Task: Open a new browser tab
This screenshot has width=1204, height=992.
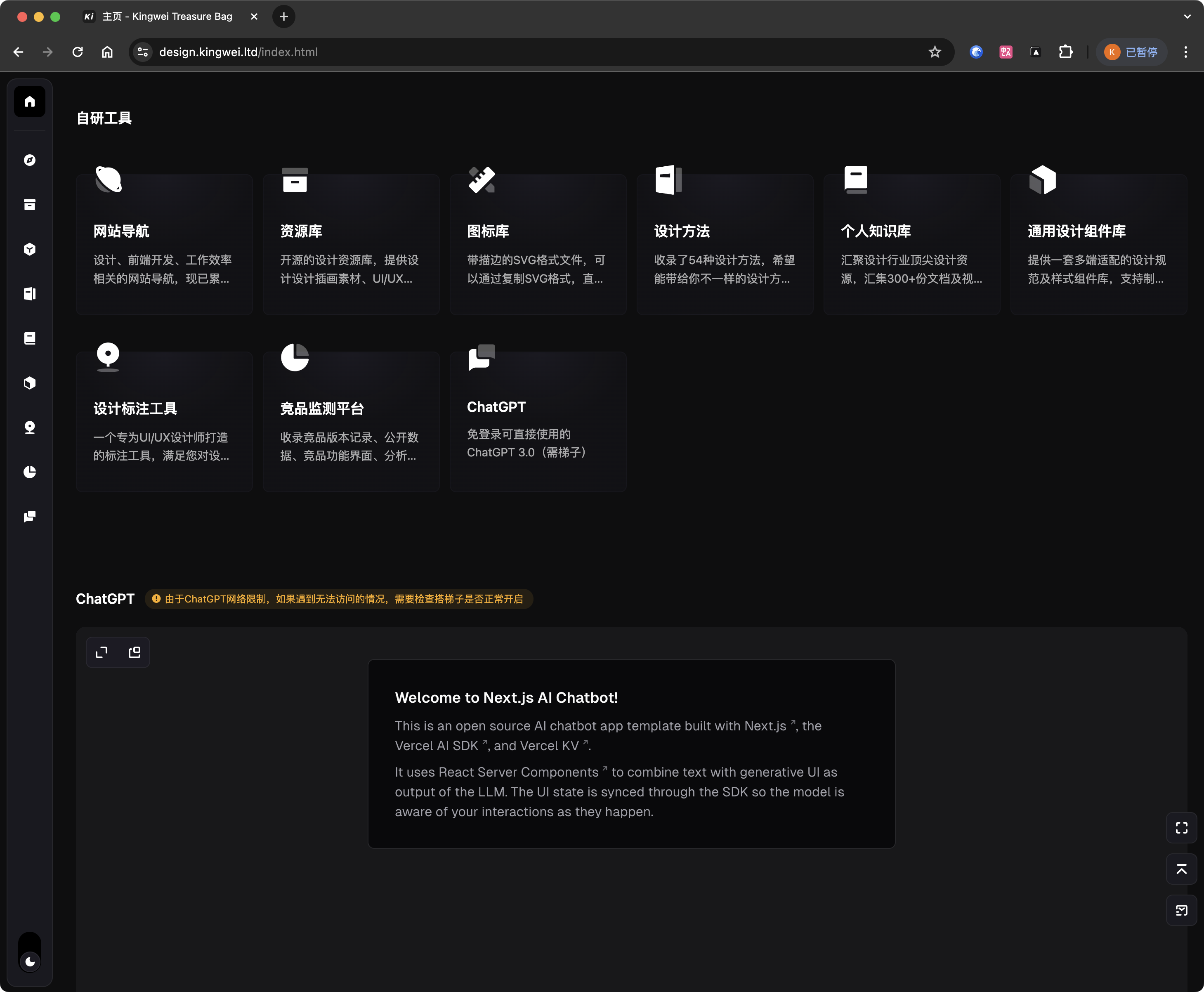Action: (283, 17)
